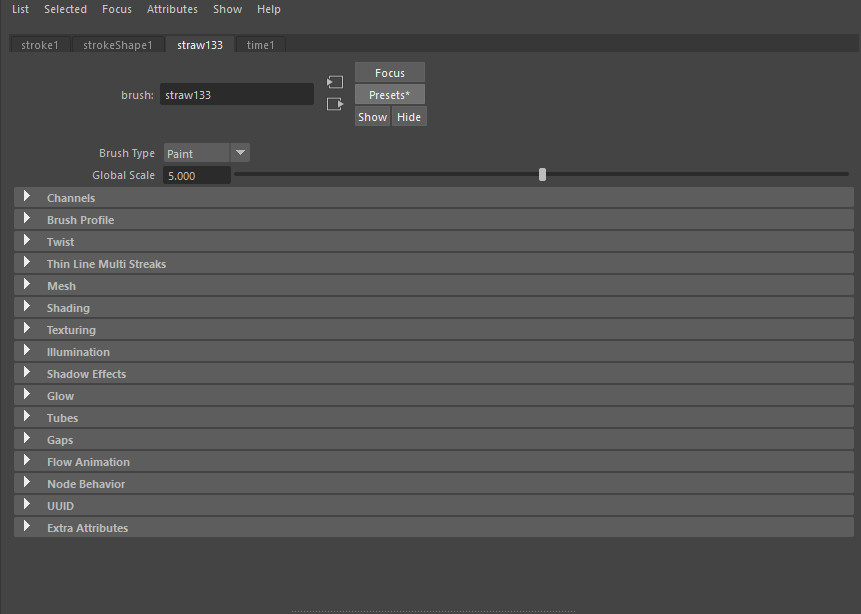Expand the Channels section
The image size is (861, 614).
pyautogui.click(x=434, y=198)
